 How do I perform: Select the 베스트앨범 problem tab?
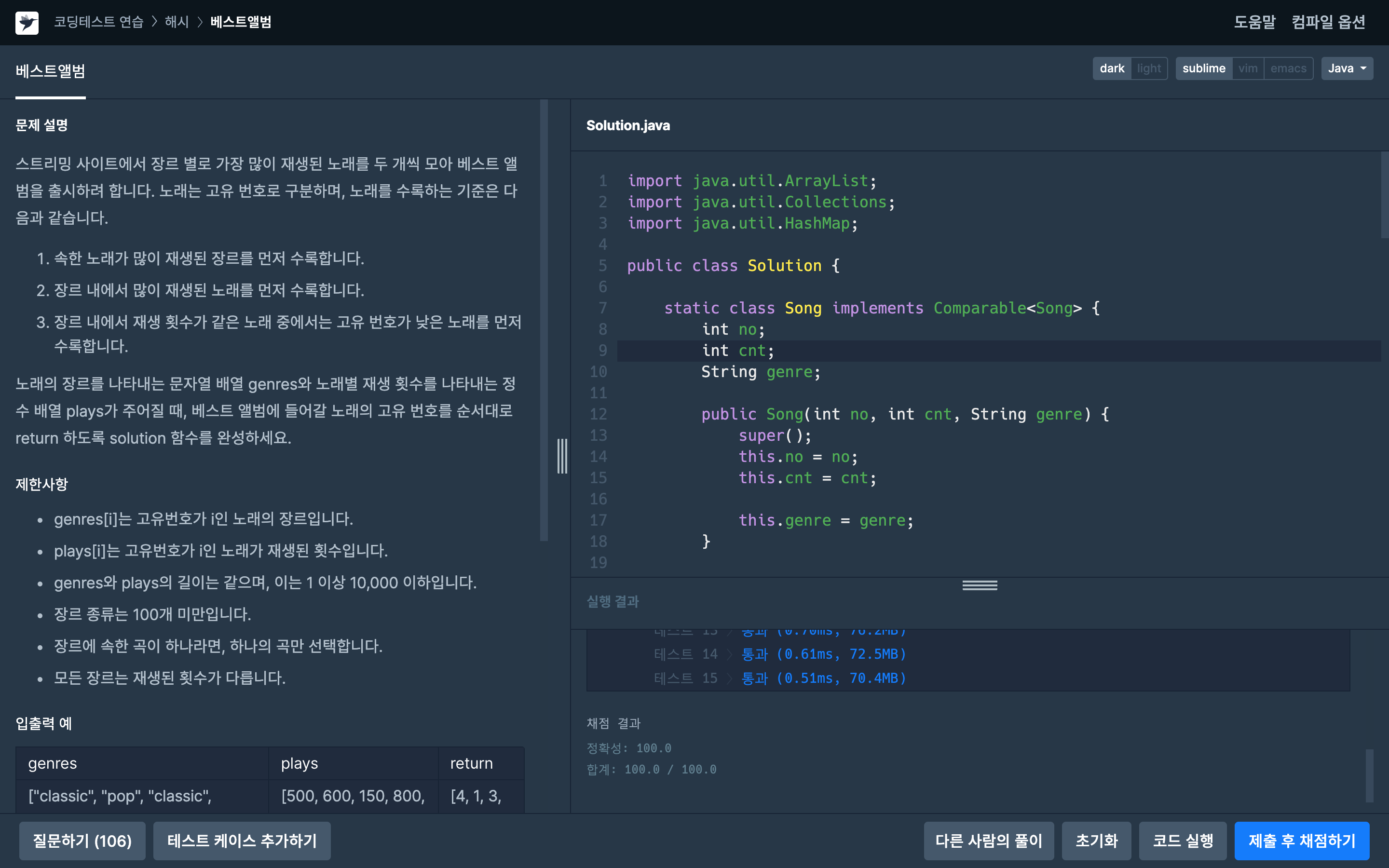(51, 71)
